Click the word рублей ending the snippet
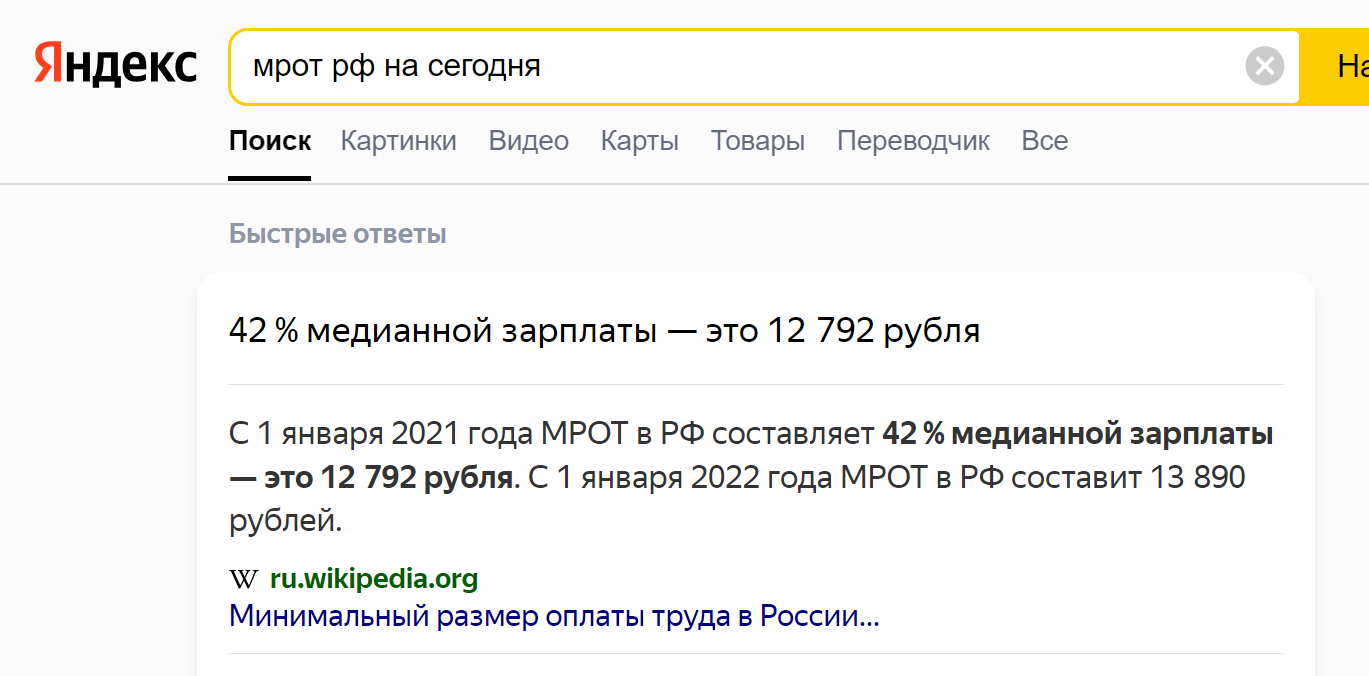 tap(285, 521)
